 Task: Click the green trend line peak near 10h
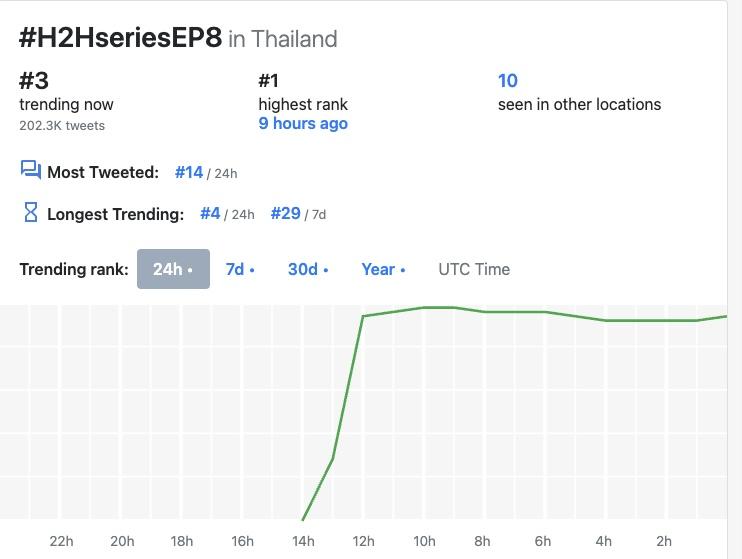click(425, 307)
